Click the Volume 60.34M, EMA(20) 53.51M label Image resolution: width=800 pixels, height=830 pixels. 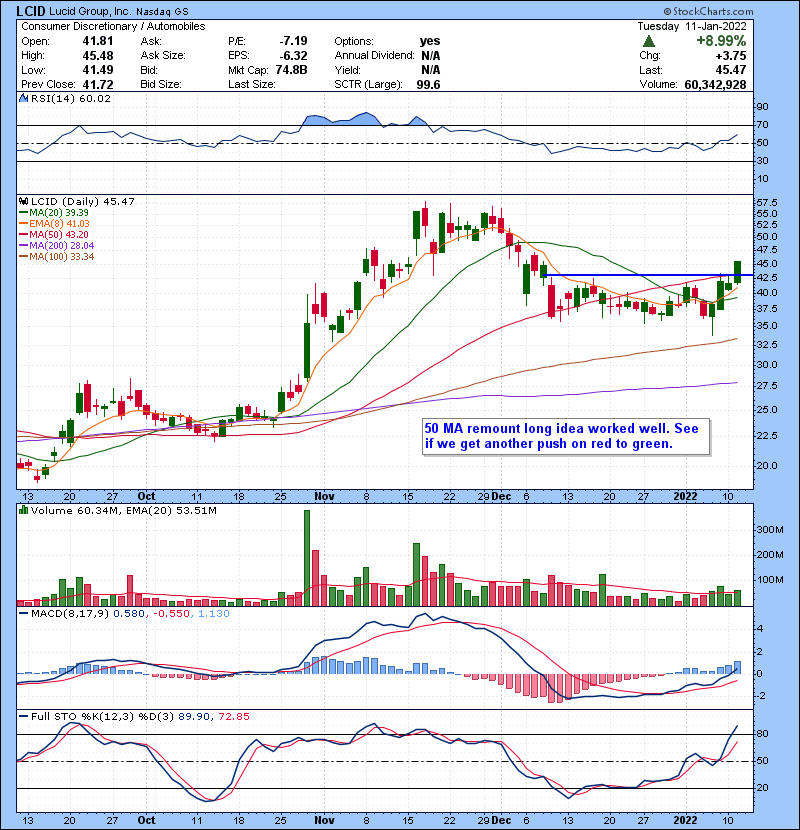[x=123, y=511]
